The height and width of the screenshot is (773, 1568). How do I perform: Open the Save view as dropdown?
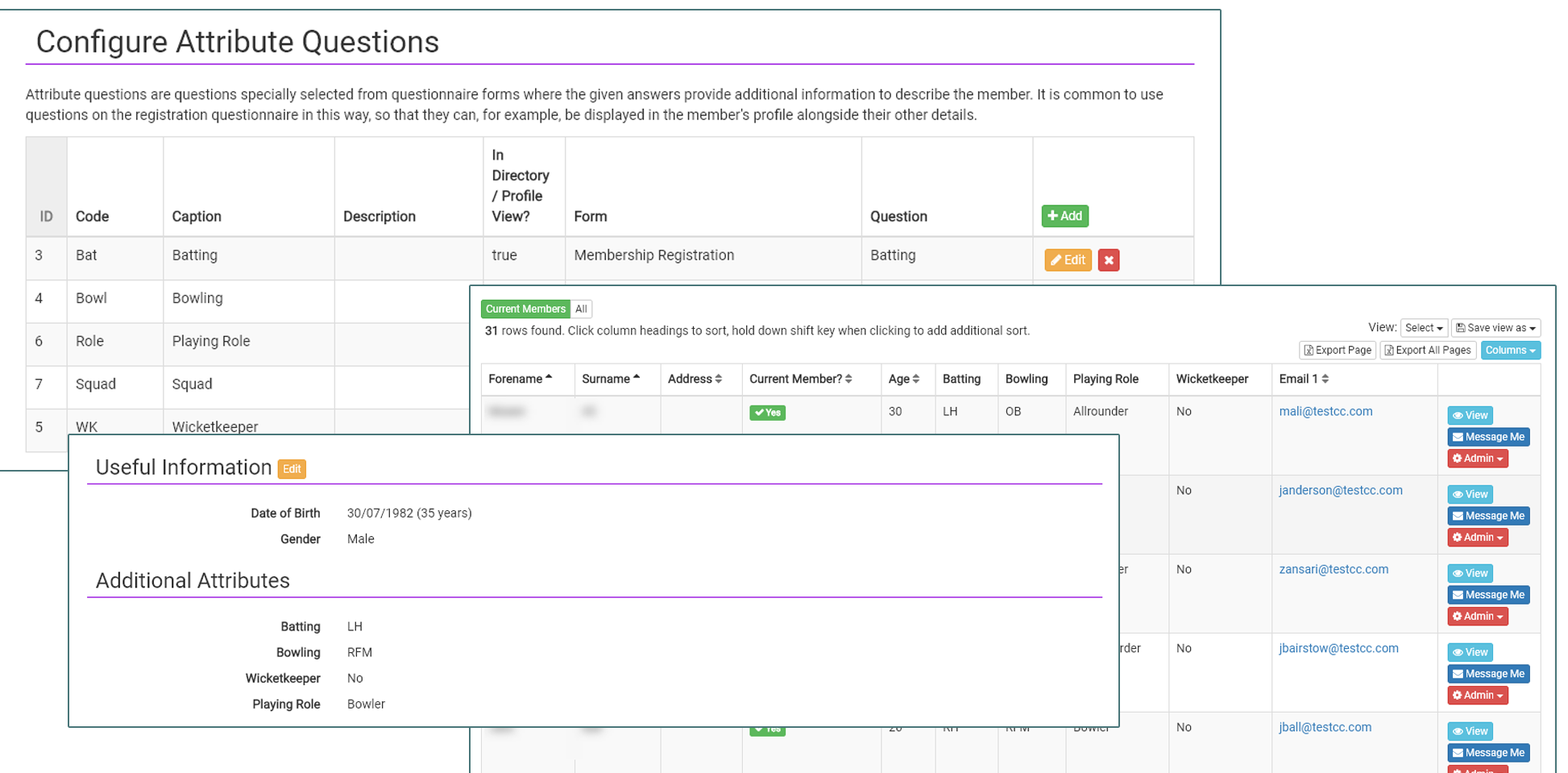pyautogui.click(x=1495, y=328)
